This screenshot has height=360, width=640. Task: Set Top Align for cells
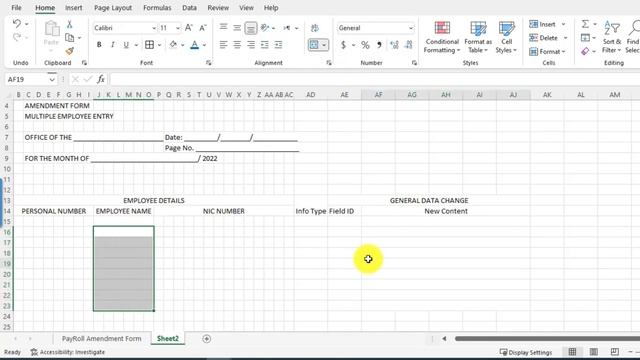[x=223, y=28]
